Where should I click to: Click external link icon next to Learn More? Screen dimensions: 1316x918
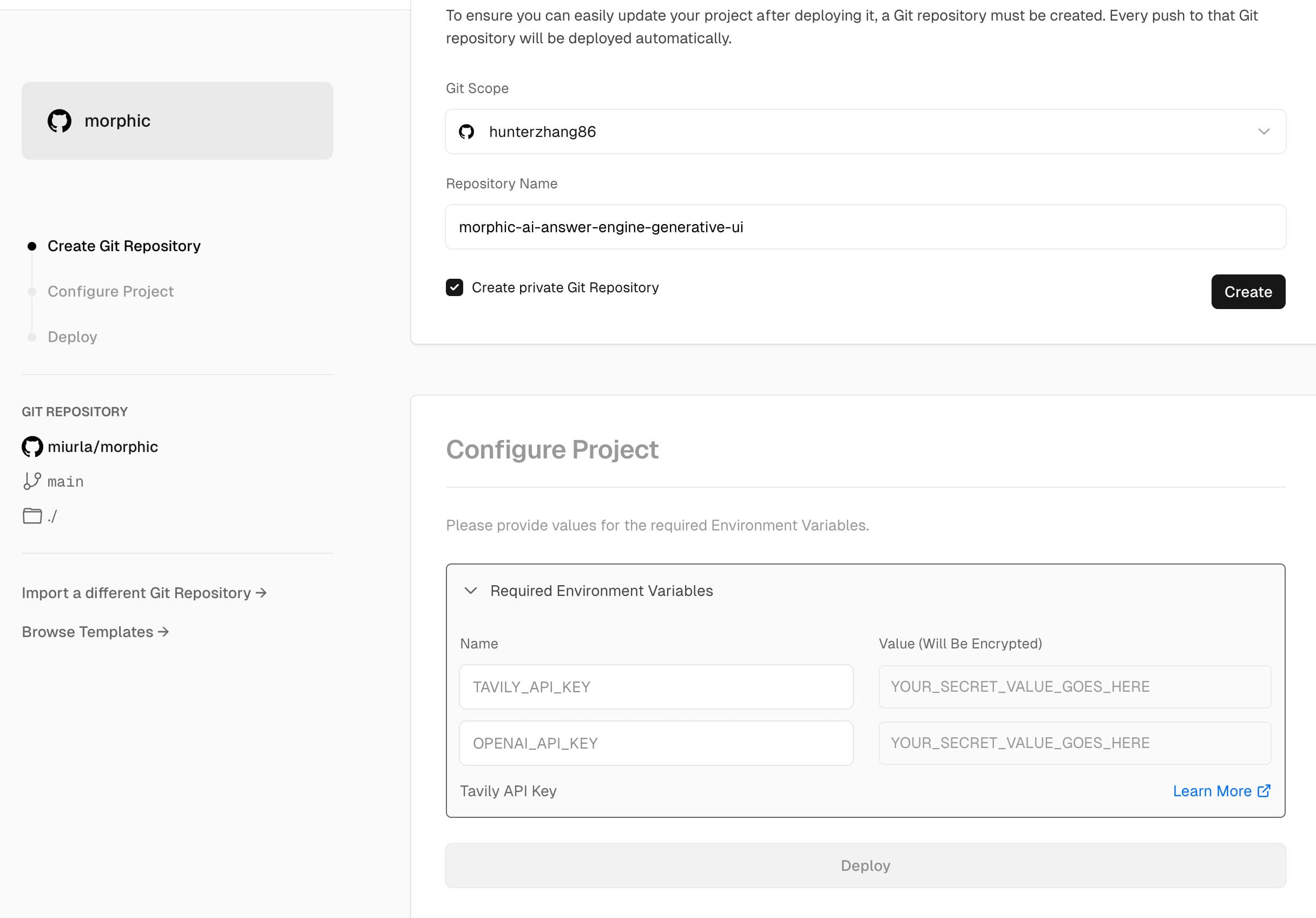pyautogui.click(x=1264, y=791)
